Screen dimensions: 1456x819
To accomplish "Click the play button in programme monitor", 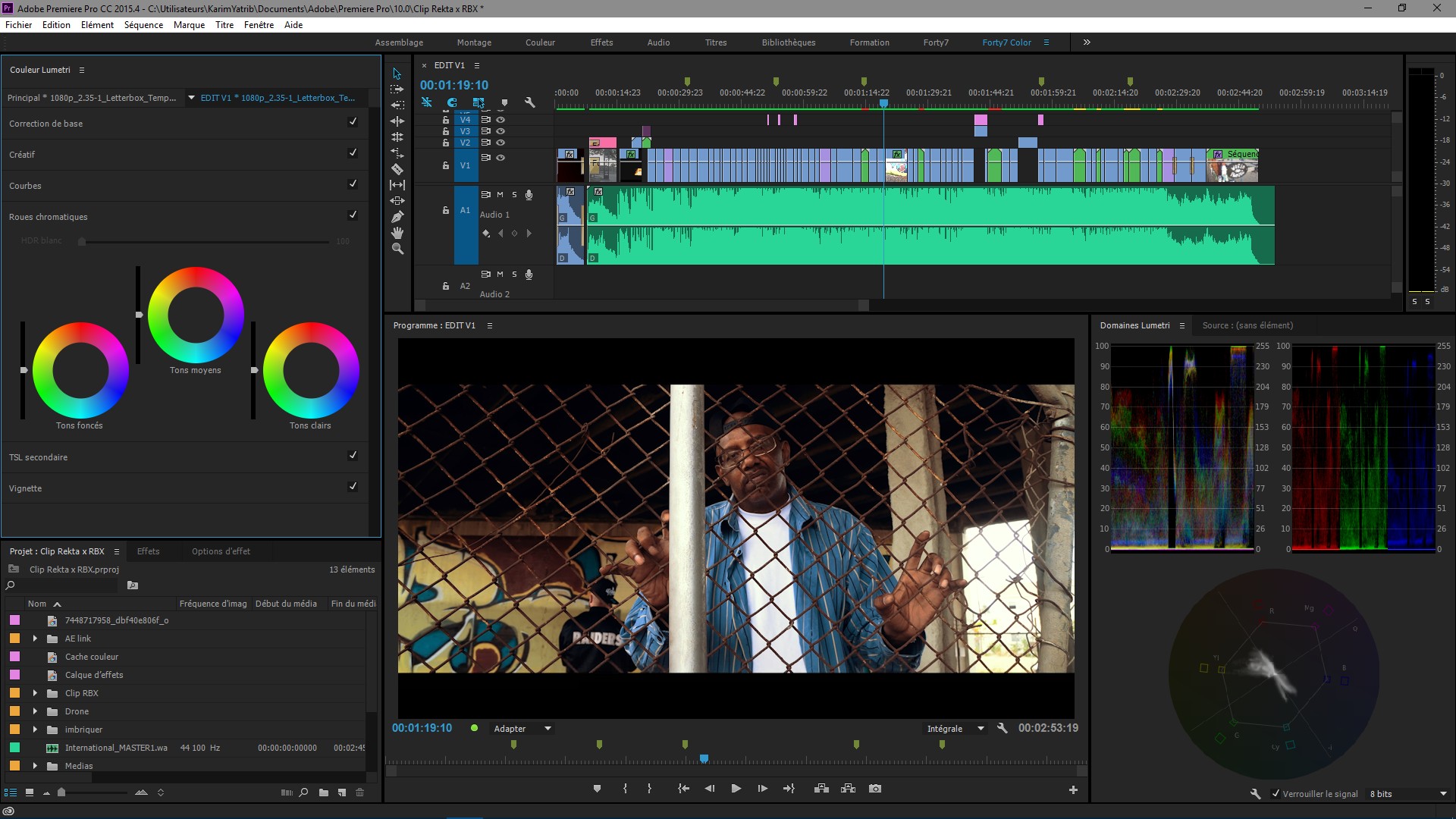I will (736, 788).
